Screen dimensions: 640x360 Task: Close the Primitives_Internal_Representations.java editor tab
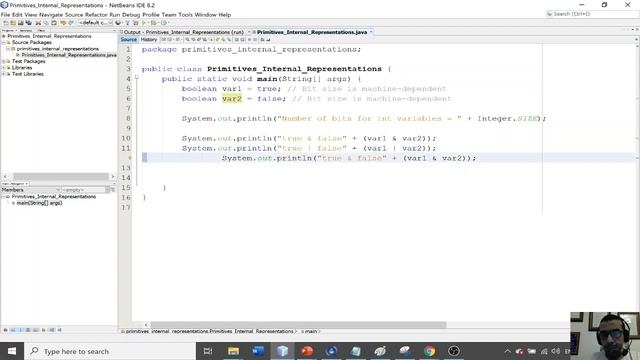coord(371,32)
